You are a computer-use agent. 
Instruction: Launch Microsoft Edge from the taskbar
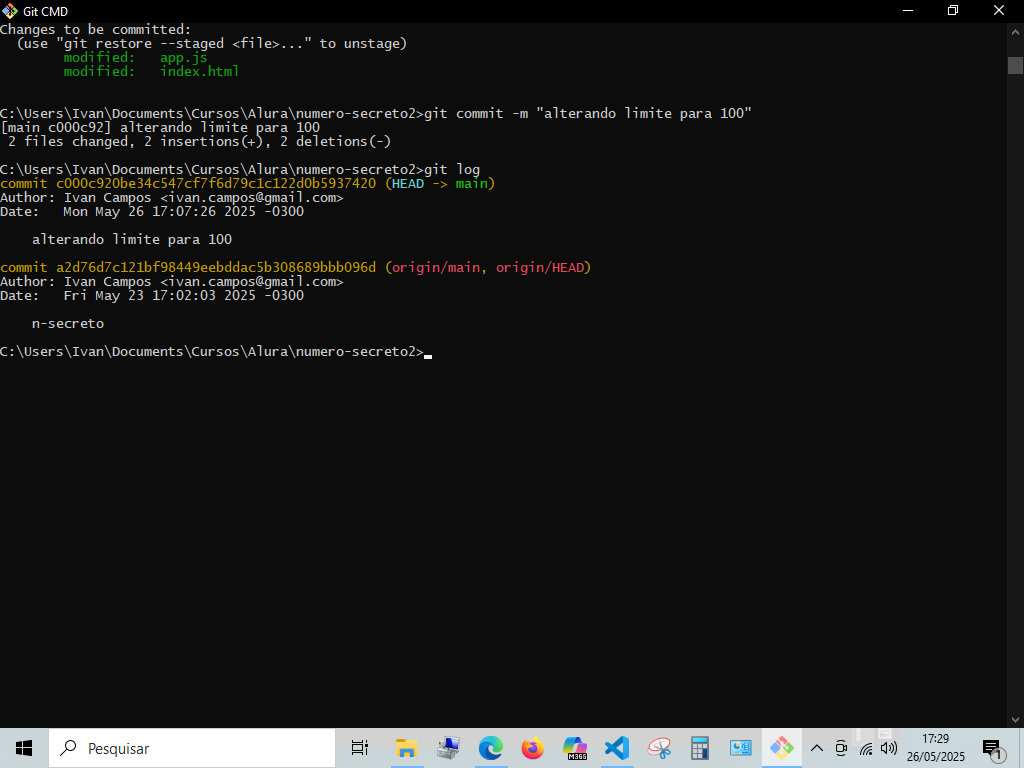[490, 748]
